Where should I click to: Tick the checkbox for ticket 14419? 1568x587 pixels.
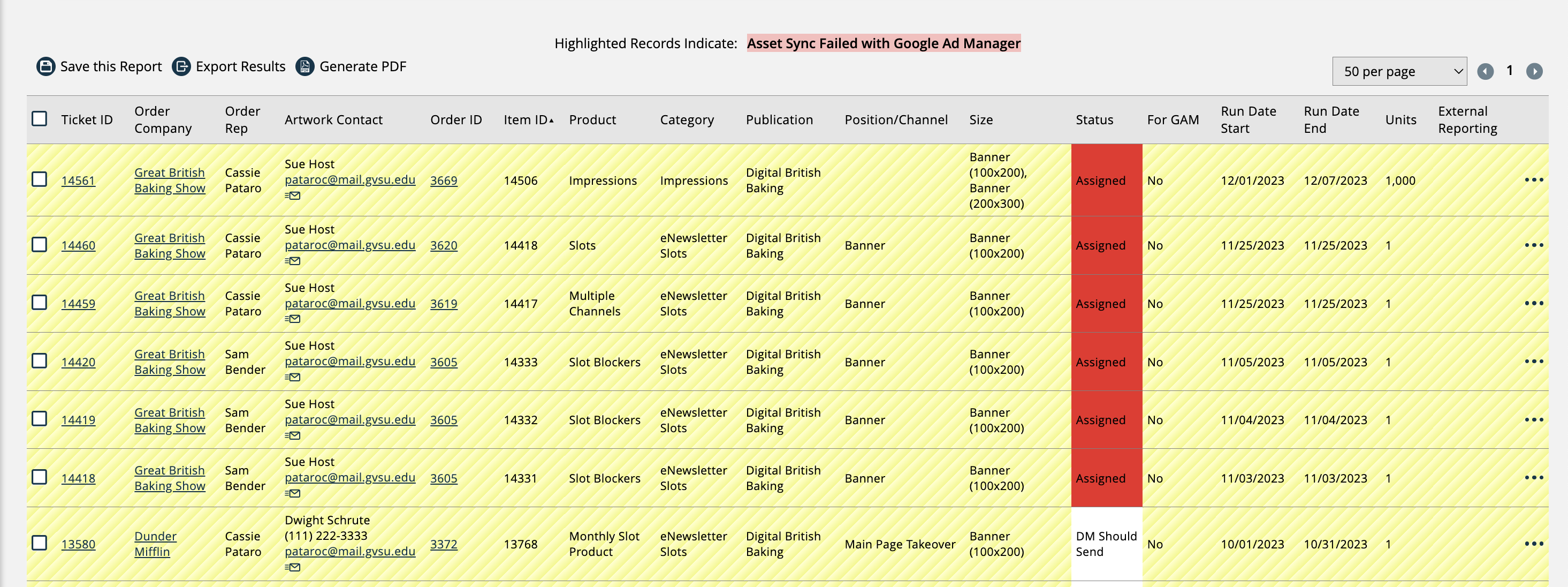coord(40,419)
